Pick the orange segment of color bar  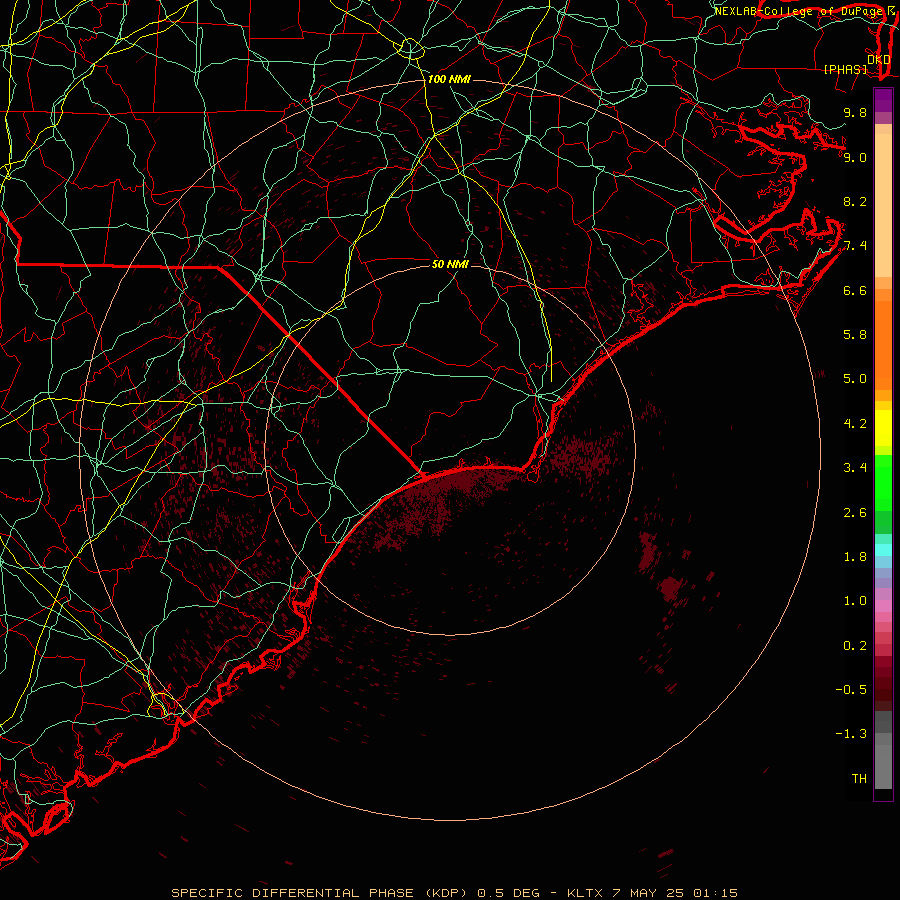(x=883, y=344)
